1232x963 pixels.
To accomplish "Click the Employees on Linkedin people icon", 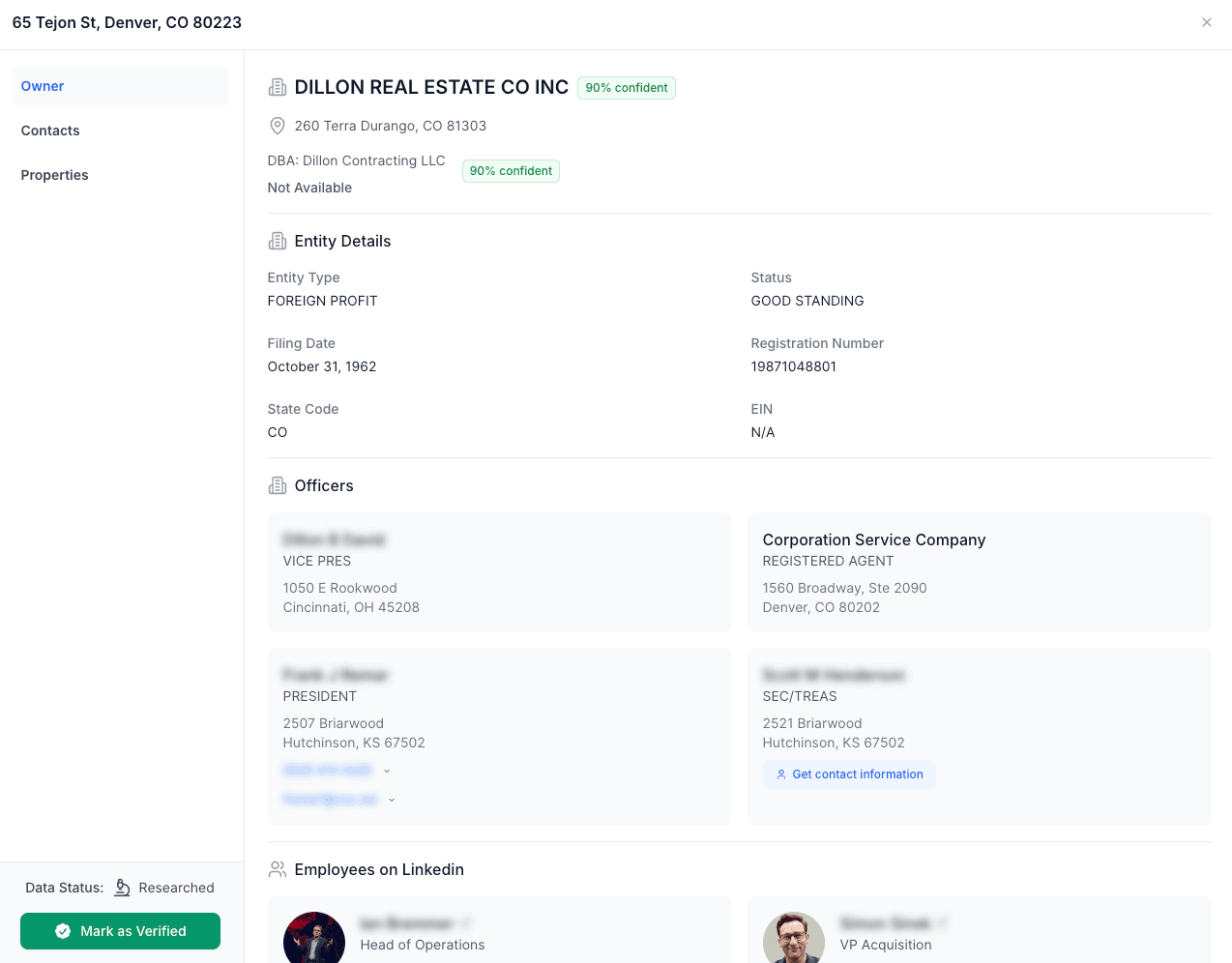I will [x=278, y=868].
